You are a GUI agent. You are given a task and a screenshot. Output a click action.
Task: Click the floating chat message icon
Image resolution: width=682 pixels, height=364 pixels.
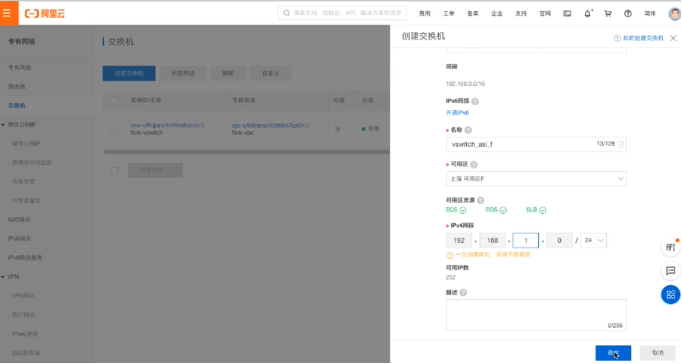[671, 271]
